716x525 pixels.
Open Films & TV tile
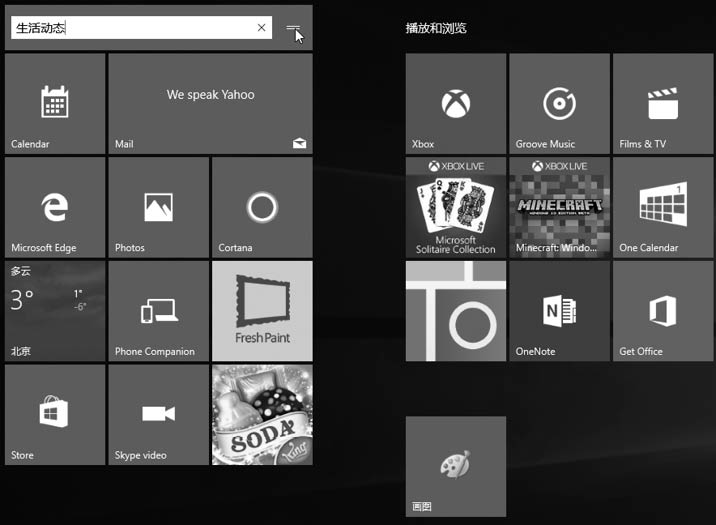point(663,104)
